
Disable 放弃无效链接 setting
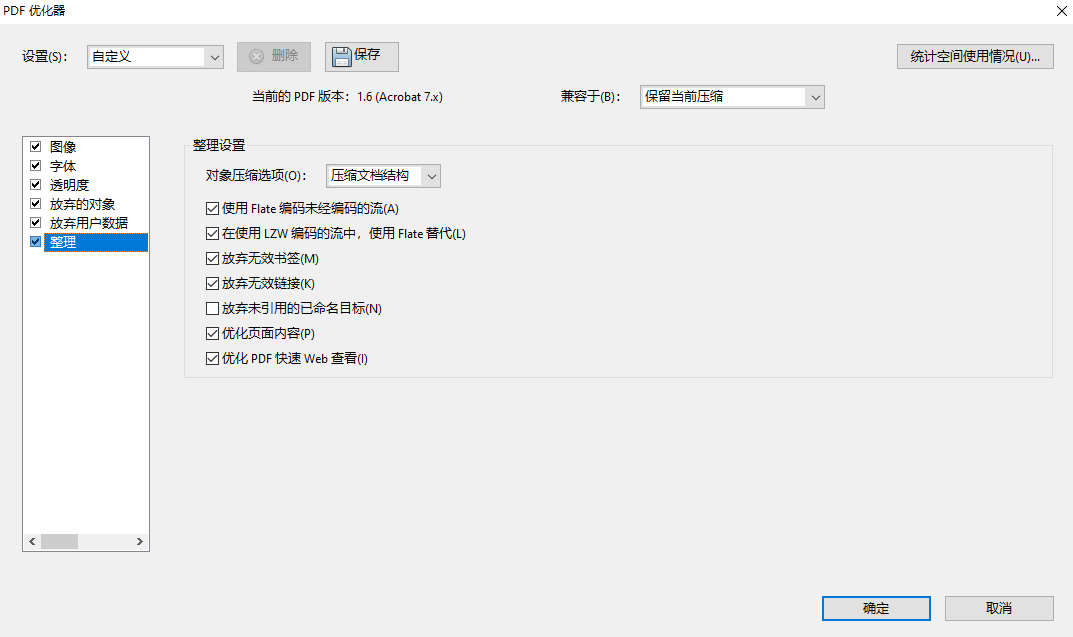coord(213,283)
